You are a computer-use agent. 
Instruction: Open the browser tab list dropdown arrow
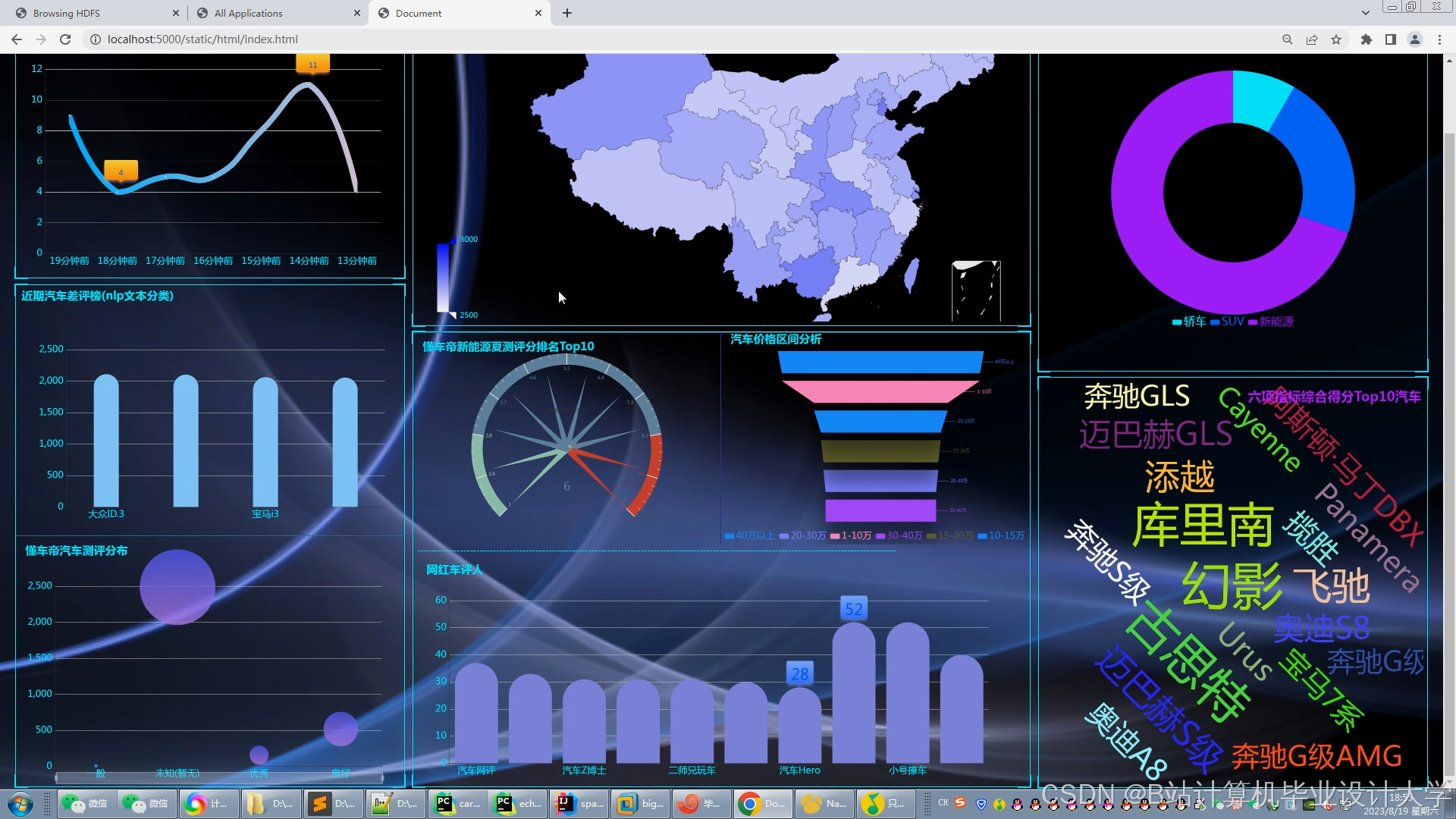click(1365, 13)
